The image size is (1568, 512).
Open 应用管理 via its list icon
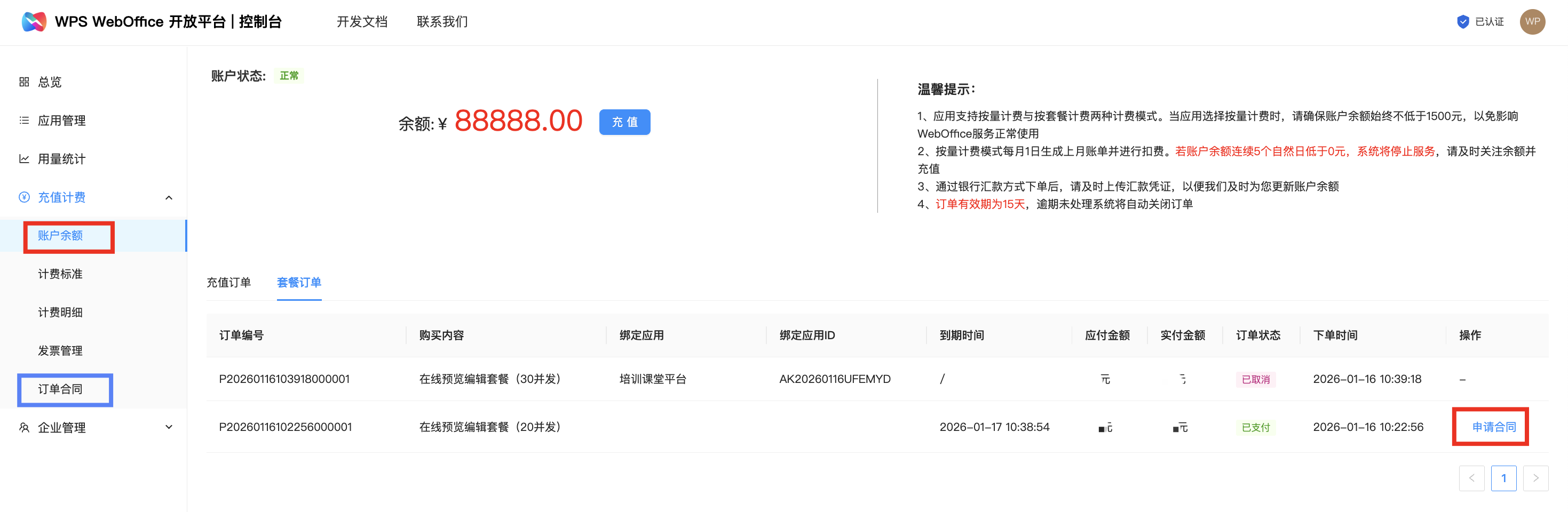pyautogui.click(x=25, y=121)
